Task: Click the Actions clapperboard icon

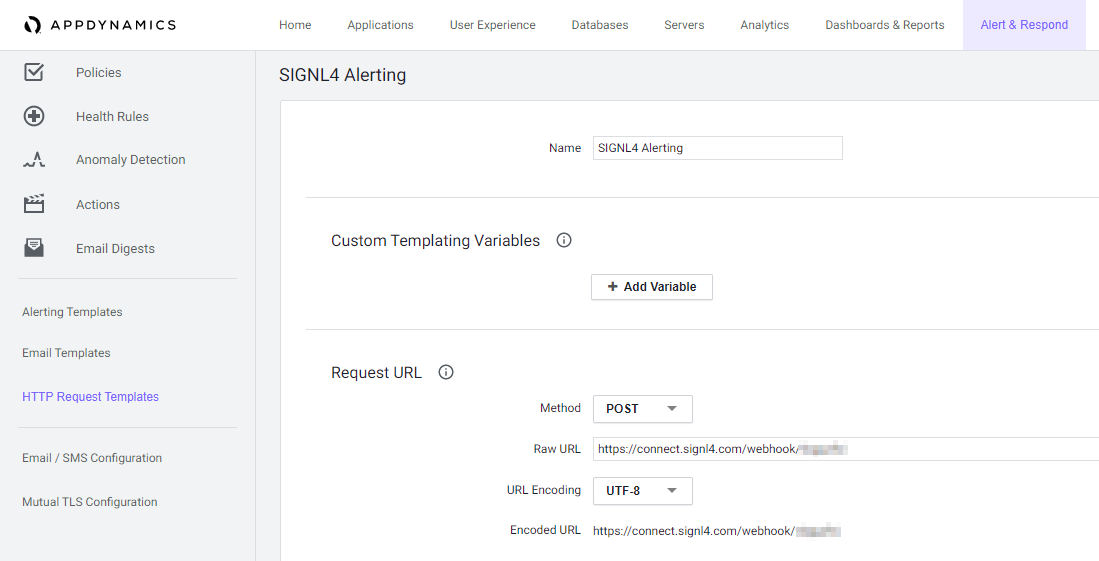Action: (x=34, y=204)
